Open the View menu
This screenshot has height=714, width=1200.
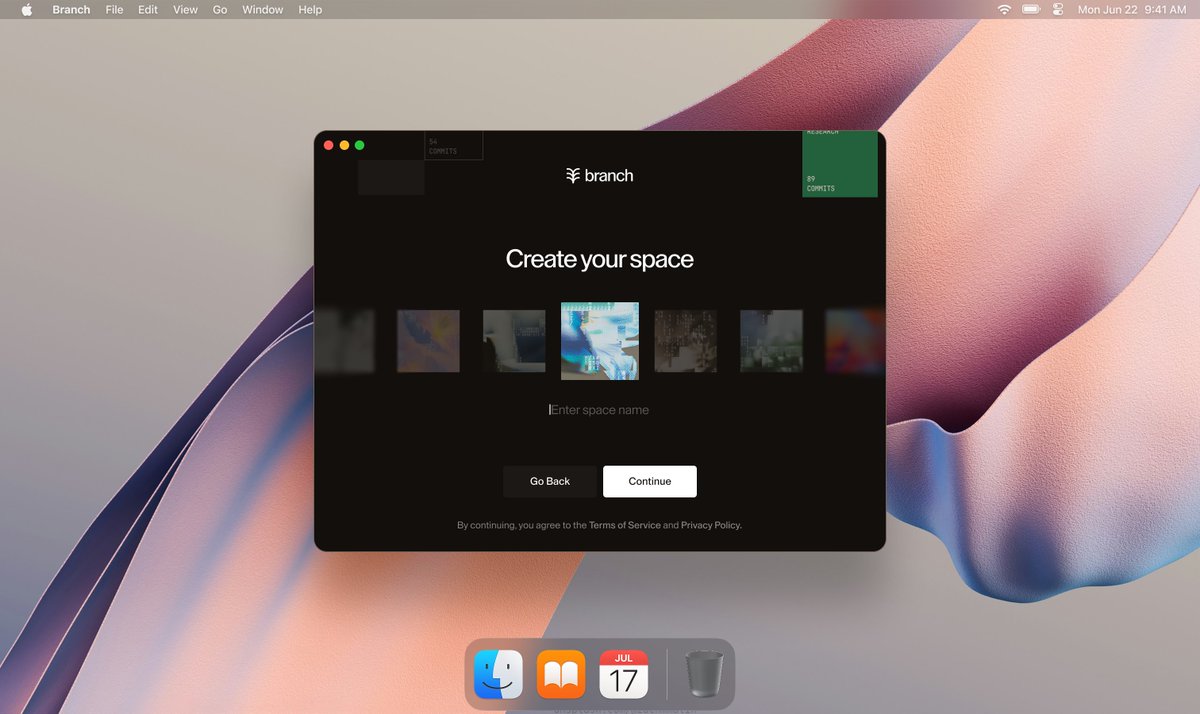point(185,9)
